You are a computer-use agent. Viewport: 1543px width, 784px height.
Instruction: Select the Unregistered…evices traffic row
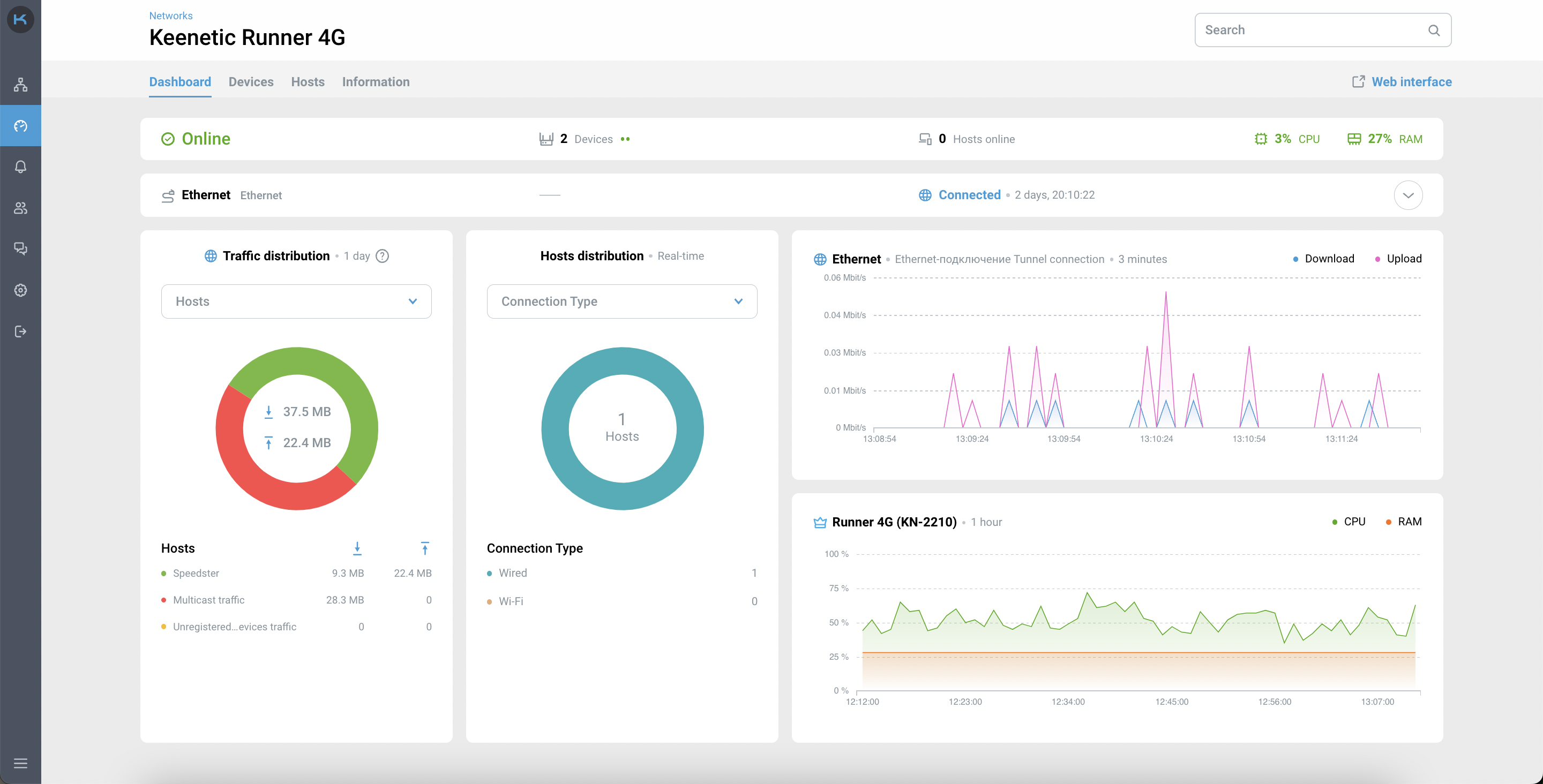[296, 627]
